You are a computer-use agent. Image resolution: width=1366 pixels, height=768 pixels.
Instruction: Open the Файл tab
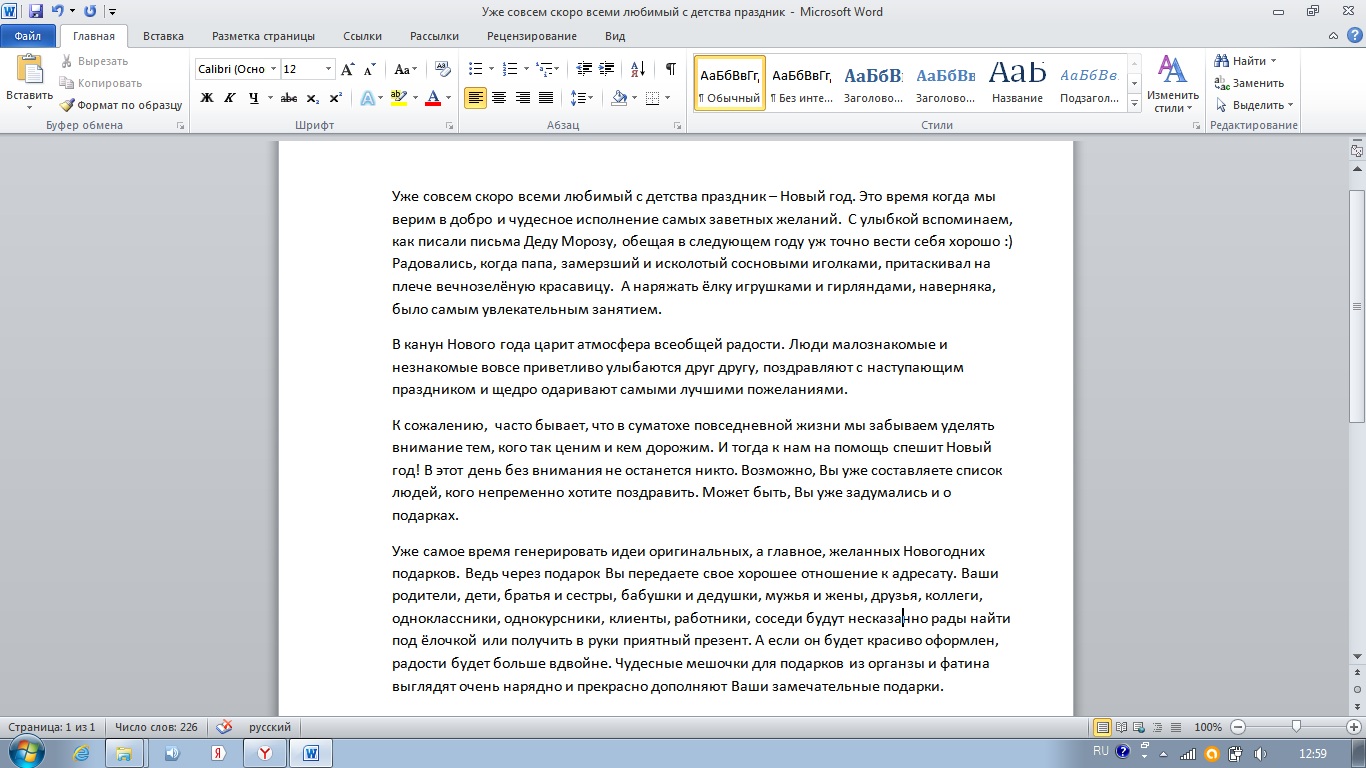click(x=28, y=36)
